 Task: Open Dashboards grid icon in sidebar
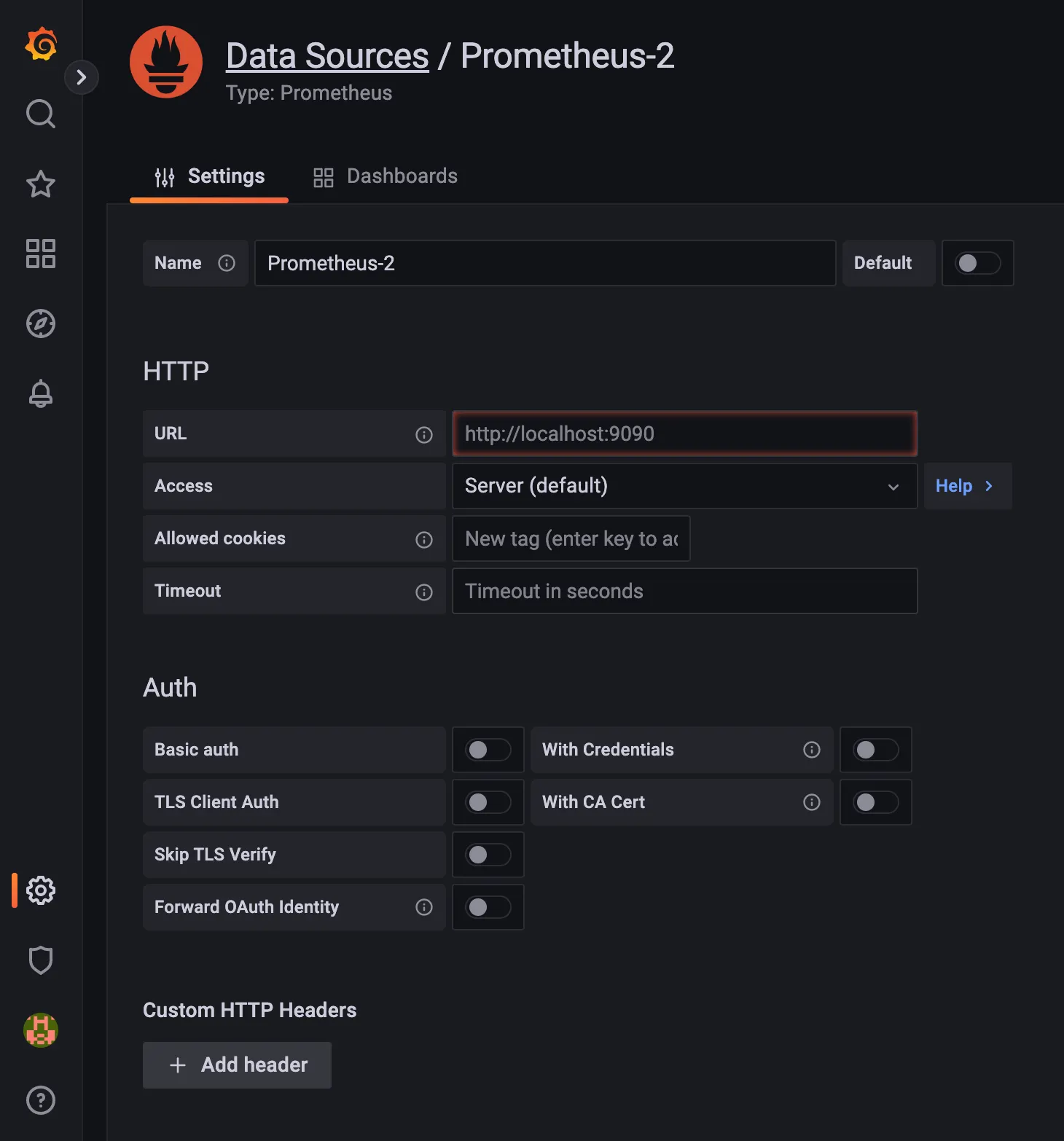coord(41,254)
